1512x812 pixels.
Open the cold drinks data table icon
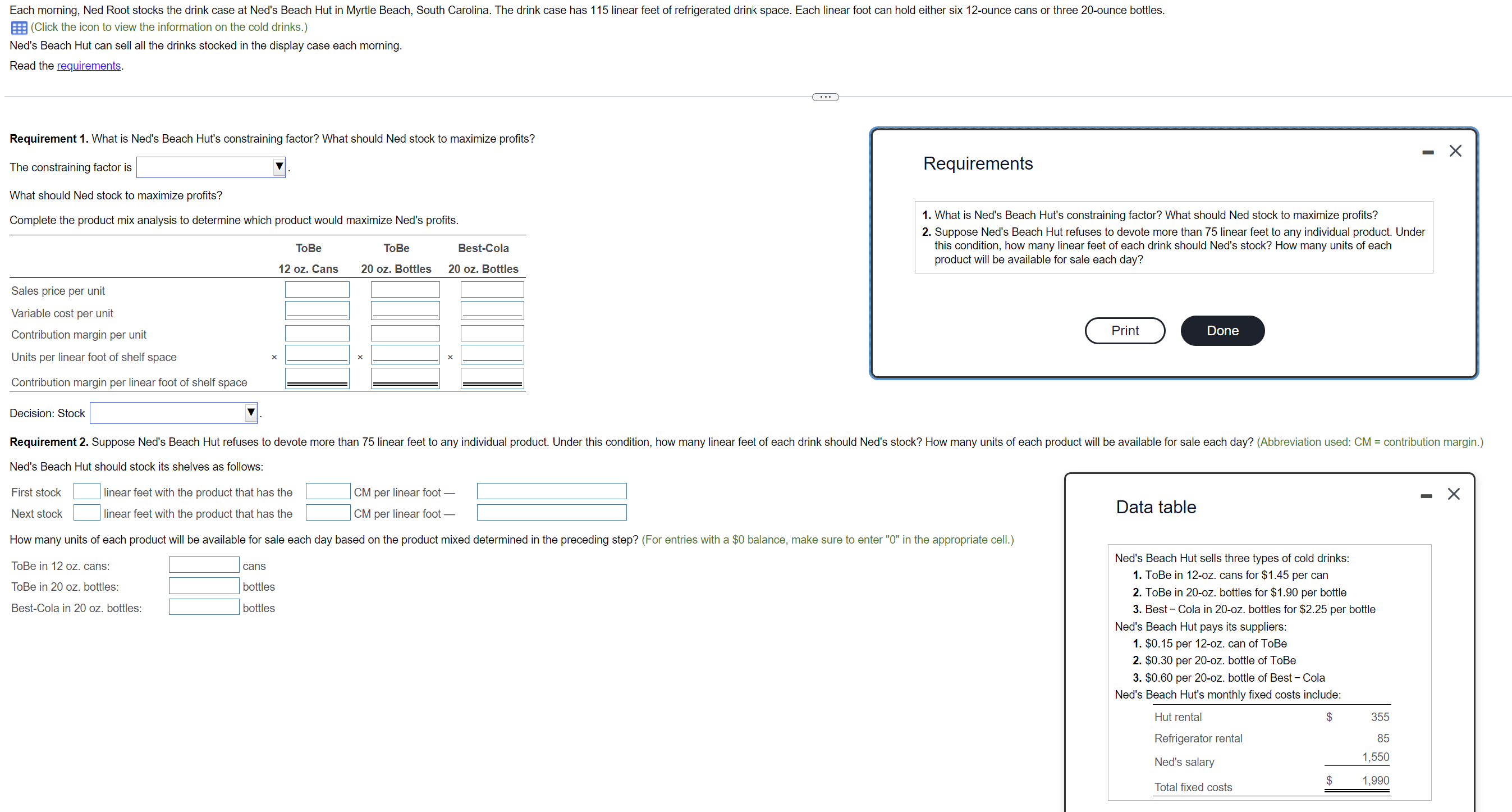pos(19,28)
